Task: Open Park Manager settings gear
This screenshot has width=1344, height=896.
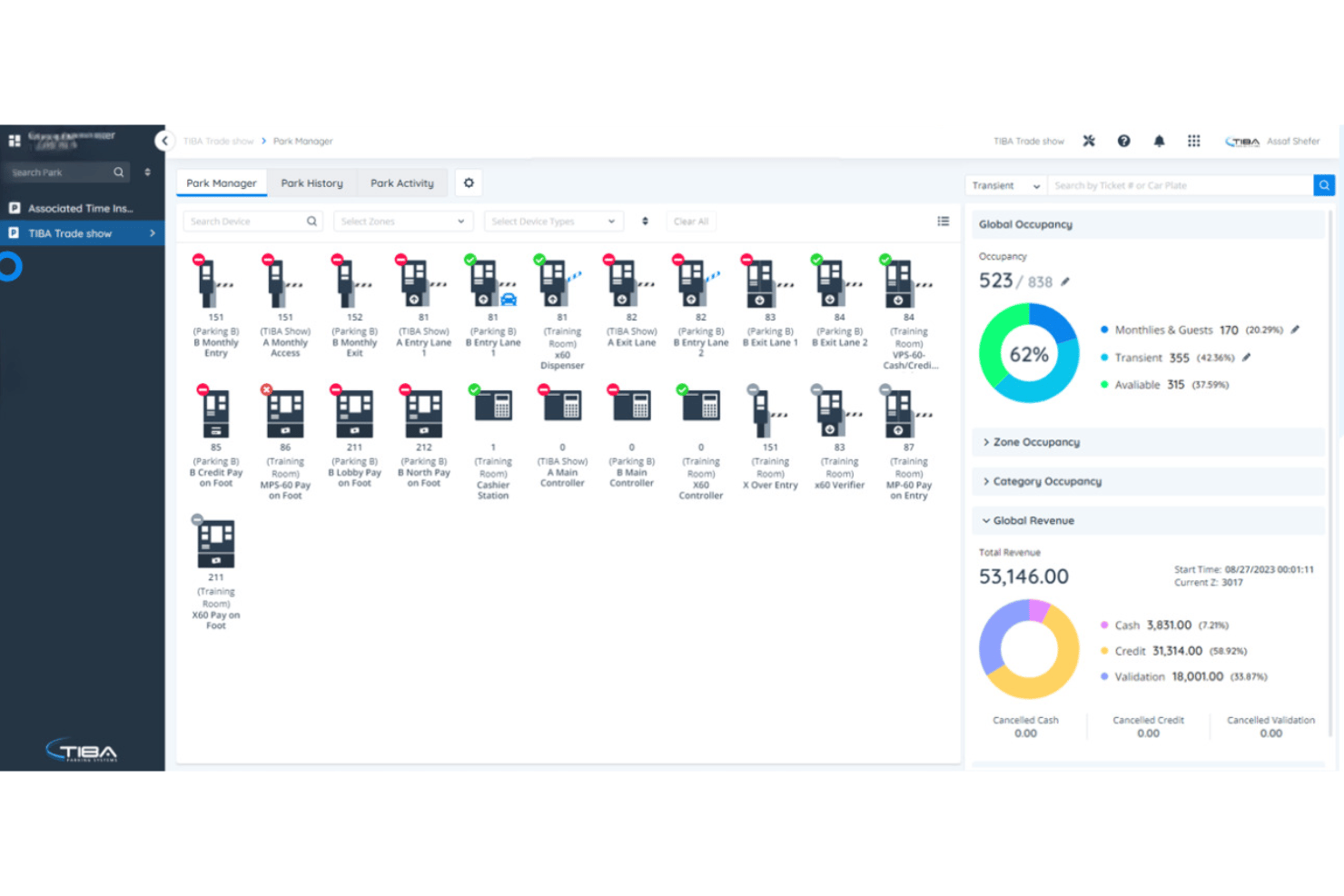Action: 469,183
